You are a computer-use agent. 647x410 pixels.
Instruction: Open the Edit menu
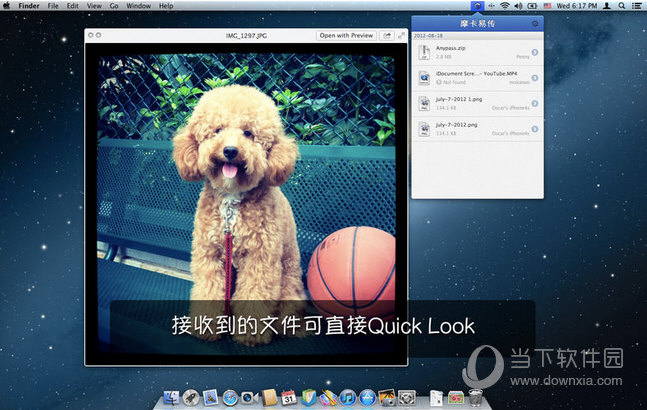(x=73, y=6)
